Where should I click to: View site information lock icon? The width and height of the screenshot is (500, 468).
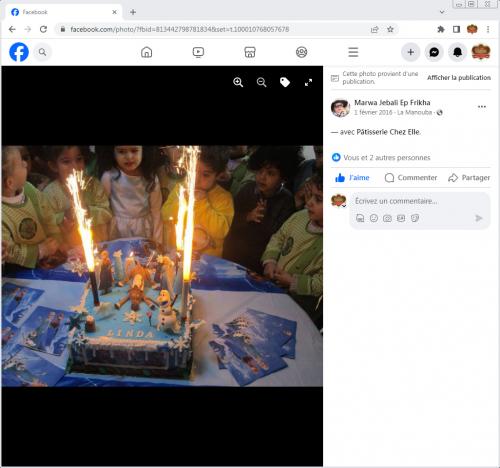click(x=62, y=29)
